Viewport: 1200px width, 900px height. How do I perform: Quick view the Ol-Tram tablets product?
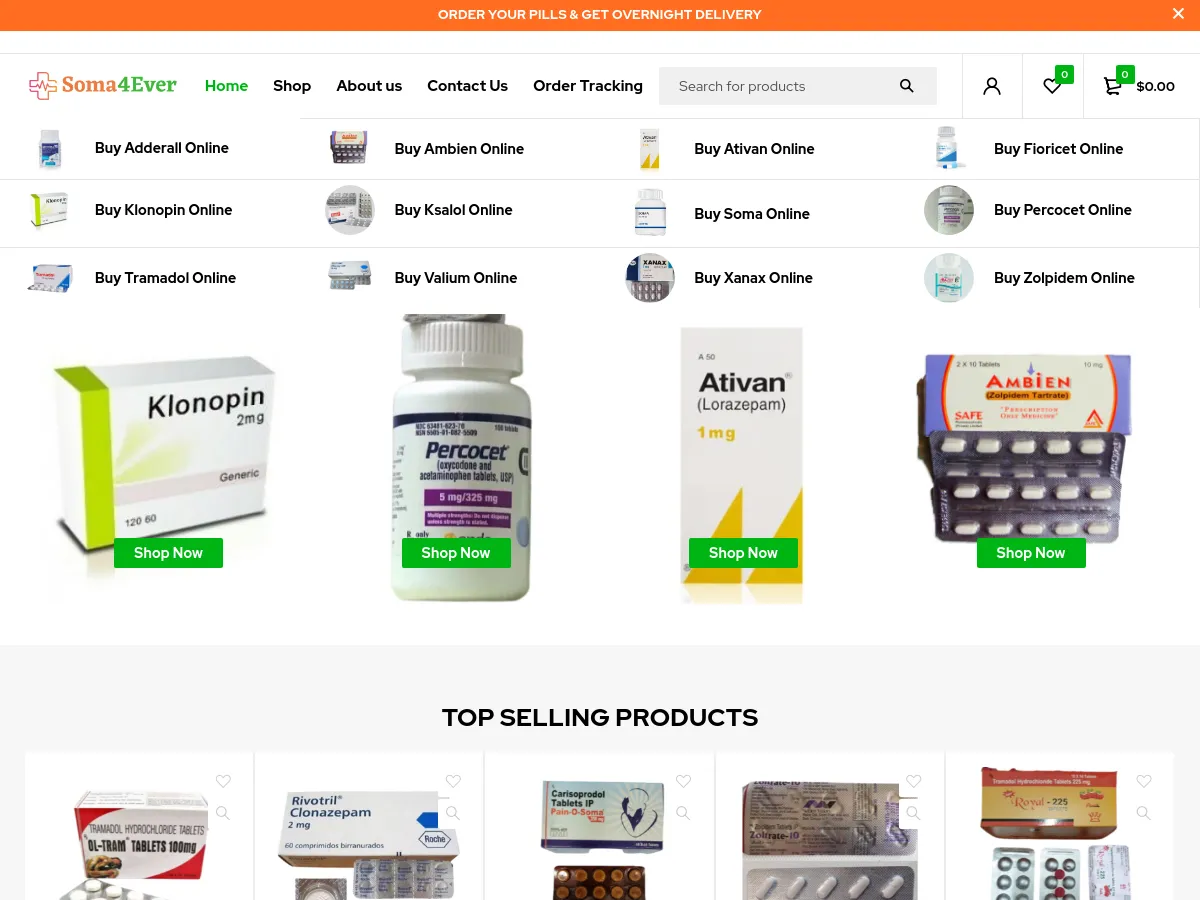(x=223, y=813)
